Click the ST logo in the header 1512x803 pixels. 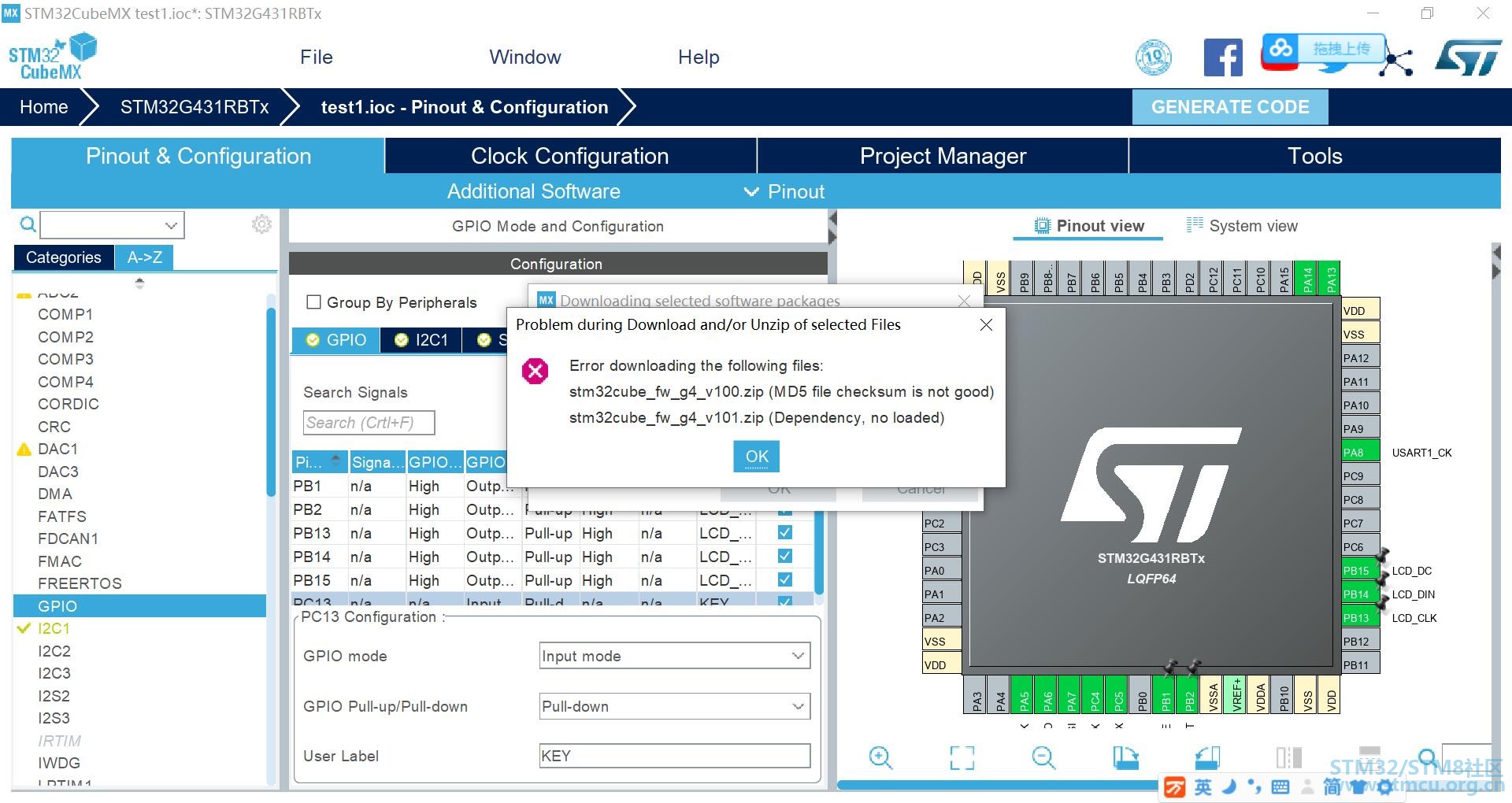(x=1468, y=58)
